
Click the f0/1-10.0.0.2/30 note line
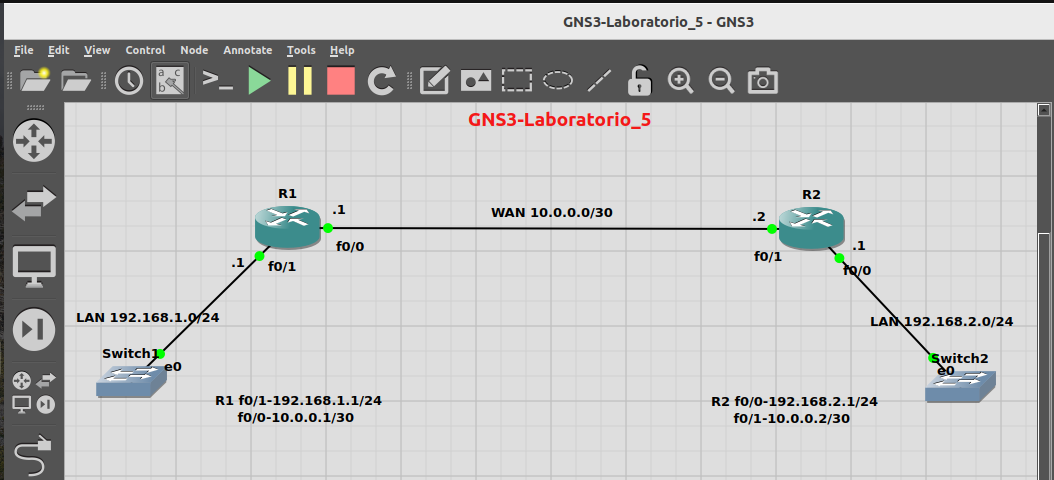[792, 418]
